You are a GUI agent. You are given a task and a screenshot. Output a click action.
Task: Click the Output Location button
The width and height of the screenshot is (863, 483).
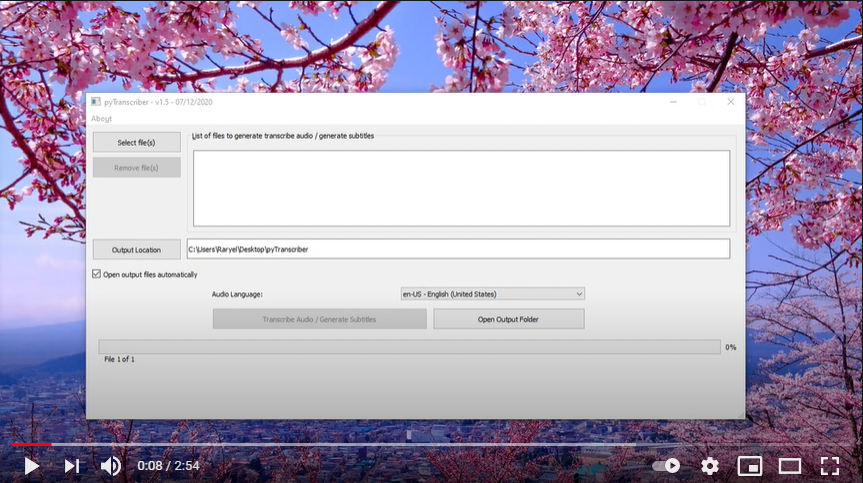(137, 250)
